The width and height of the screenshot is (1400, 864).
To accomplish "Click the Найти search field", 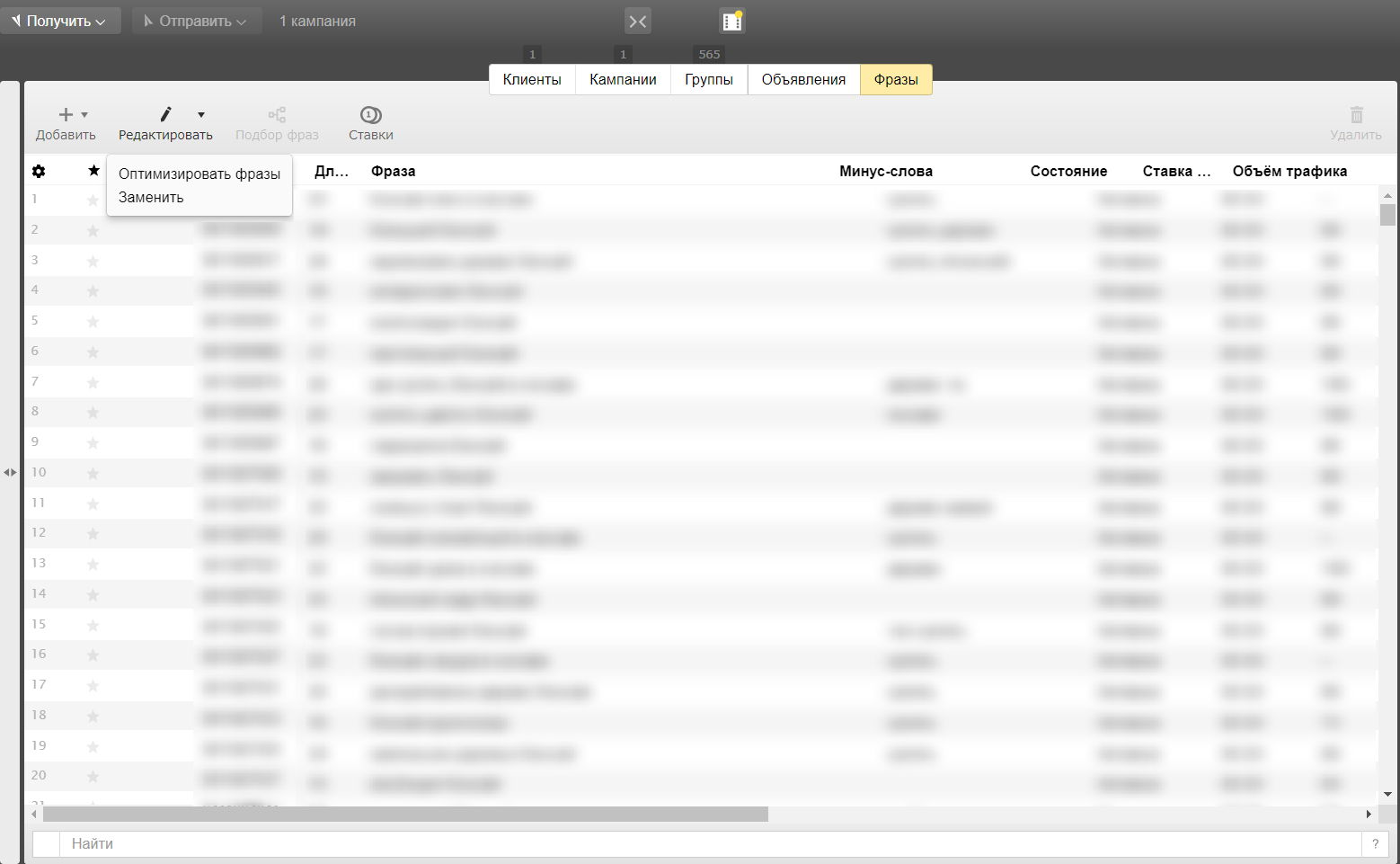I will point(710,843).
